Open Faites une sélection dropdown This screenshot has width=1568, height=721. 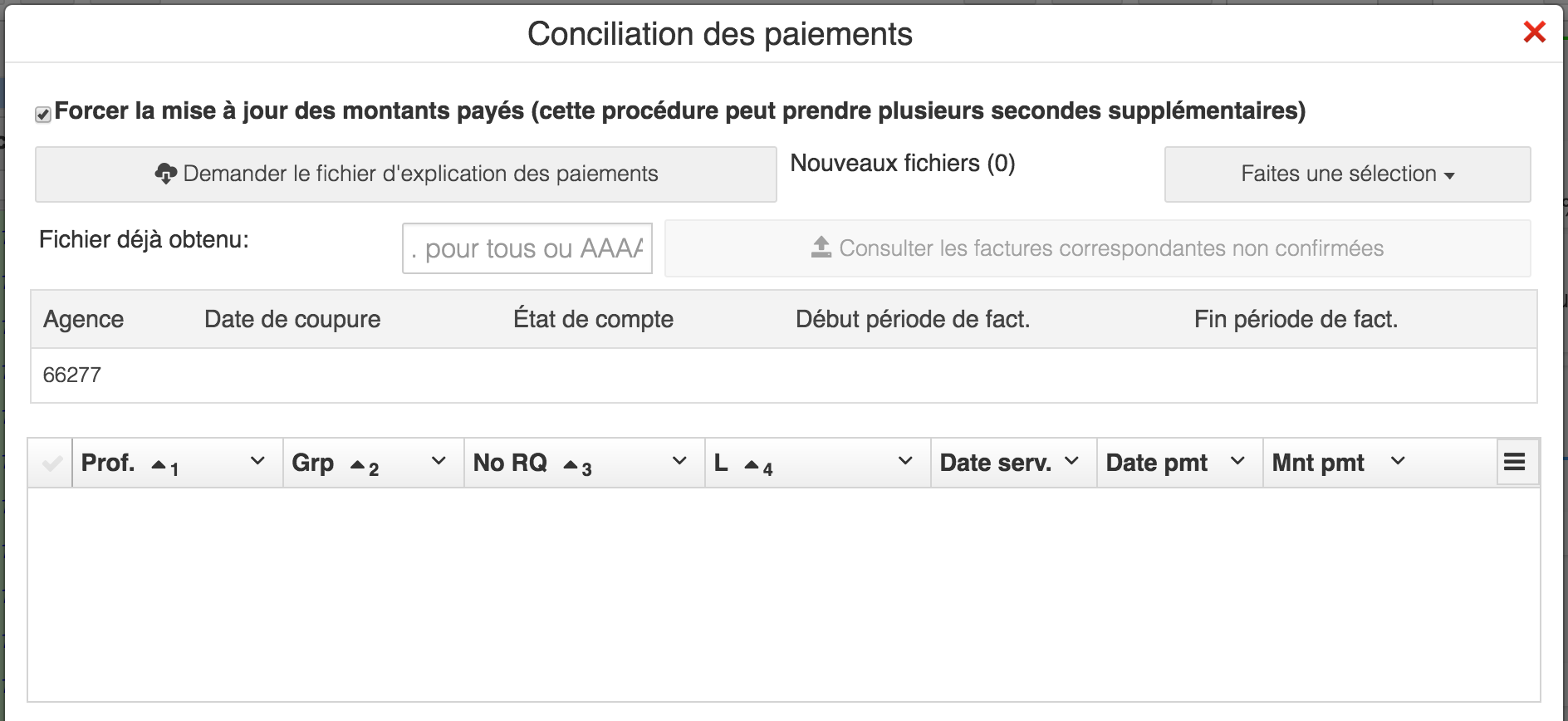pos(1347,174)
